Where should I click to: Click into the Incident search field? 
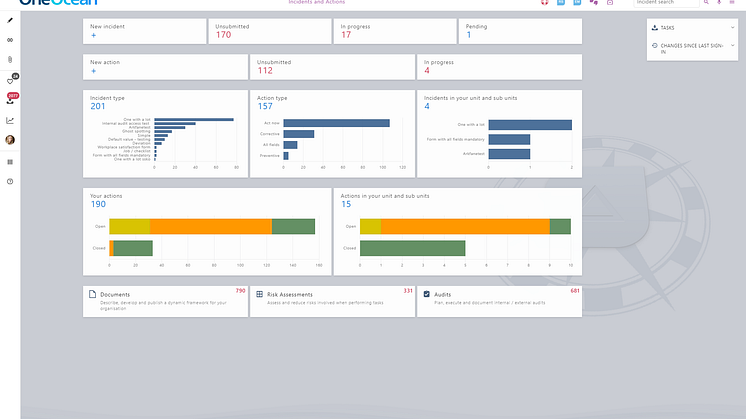(667, 3)
